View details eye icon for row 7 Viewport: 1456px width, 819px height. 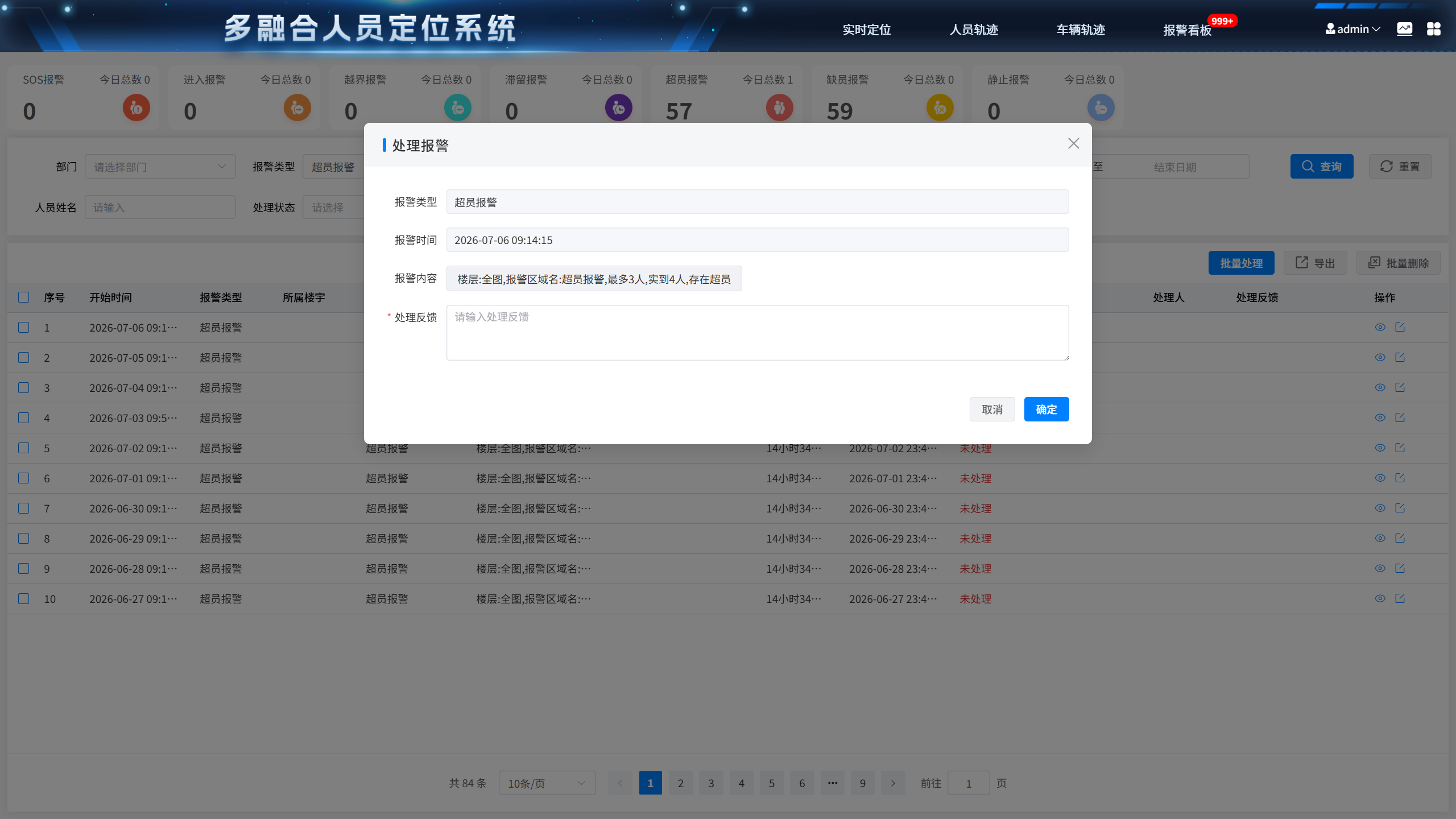(x=1380, y=508)
